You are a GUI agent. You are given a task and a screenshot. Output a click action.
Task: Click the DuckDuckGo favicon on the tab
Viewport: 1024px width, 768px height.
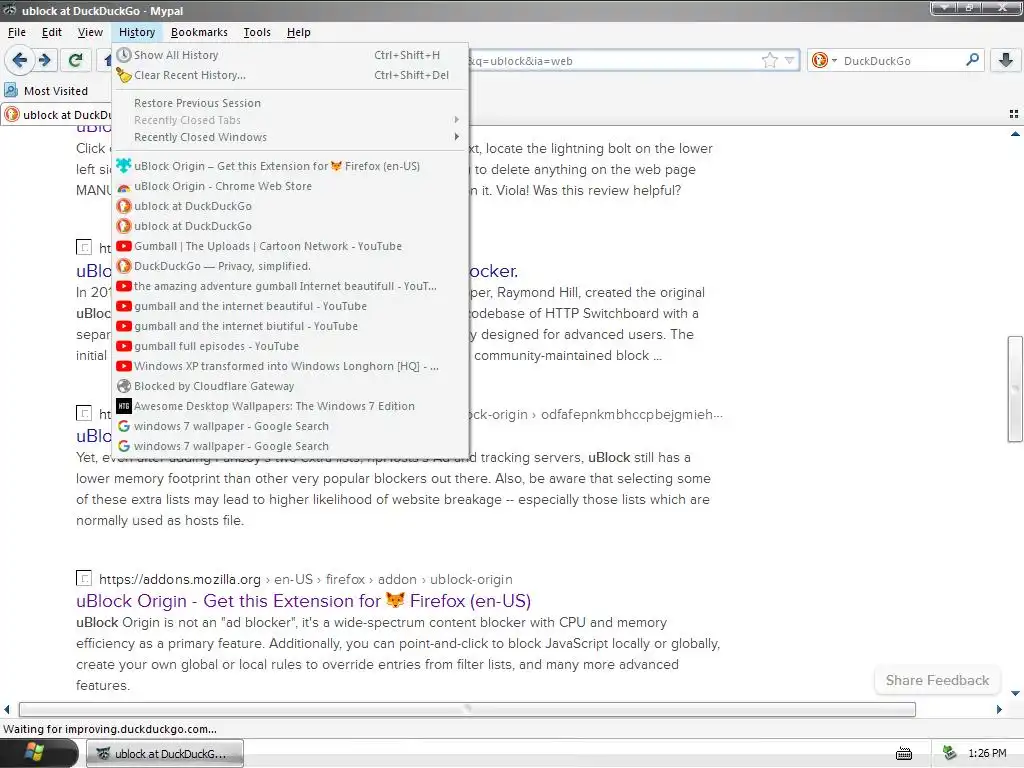(x=12, y=115)
